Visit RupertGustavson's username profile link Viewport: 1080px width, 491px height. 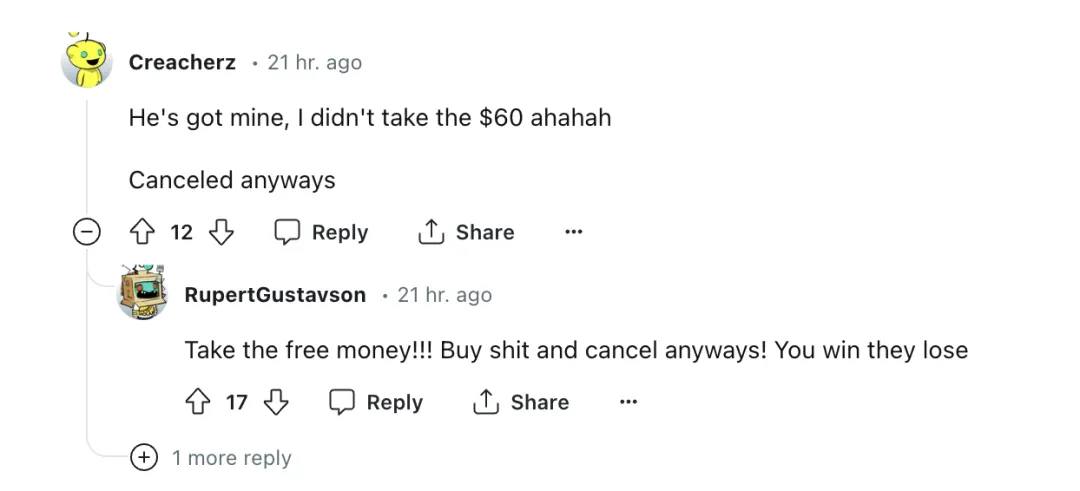pyautogui.click(x=275, y=295)
